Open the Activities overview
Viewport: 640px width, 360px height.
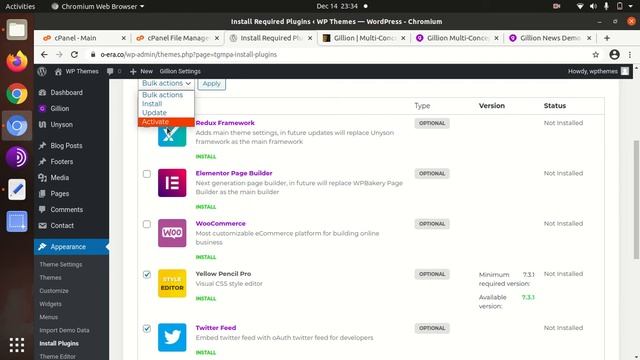pyautogui.click(x=20, y=6)
